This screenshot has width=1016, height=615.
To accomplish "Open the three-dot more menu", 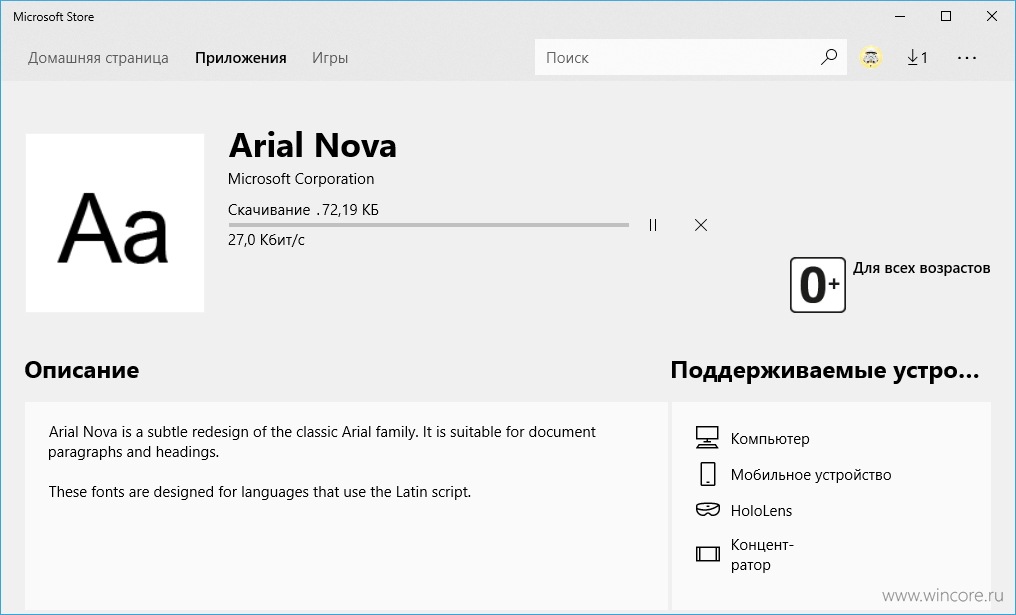I will pyautogui.click(x=966, y=58).
